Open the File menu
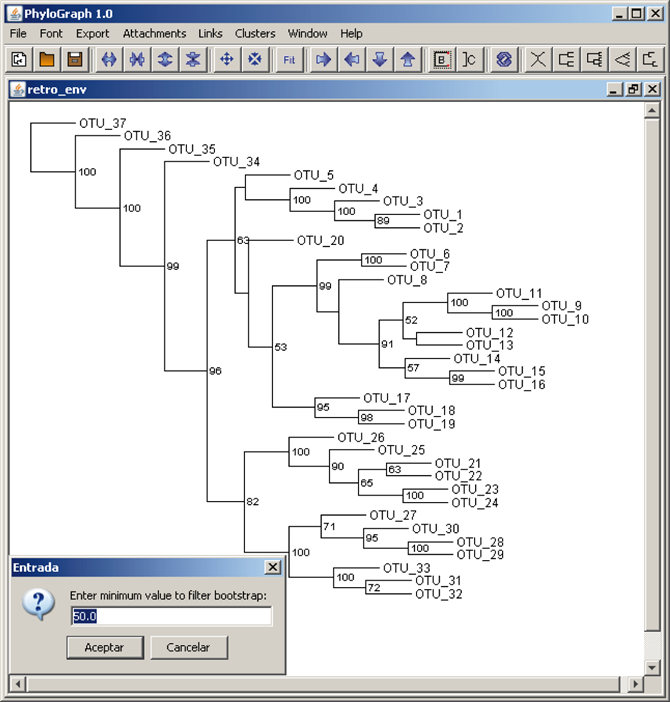The image size is (670, 702). [18, 33]
